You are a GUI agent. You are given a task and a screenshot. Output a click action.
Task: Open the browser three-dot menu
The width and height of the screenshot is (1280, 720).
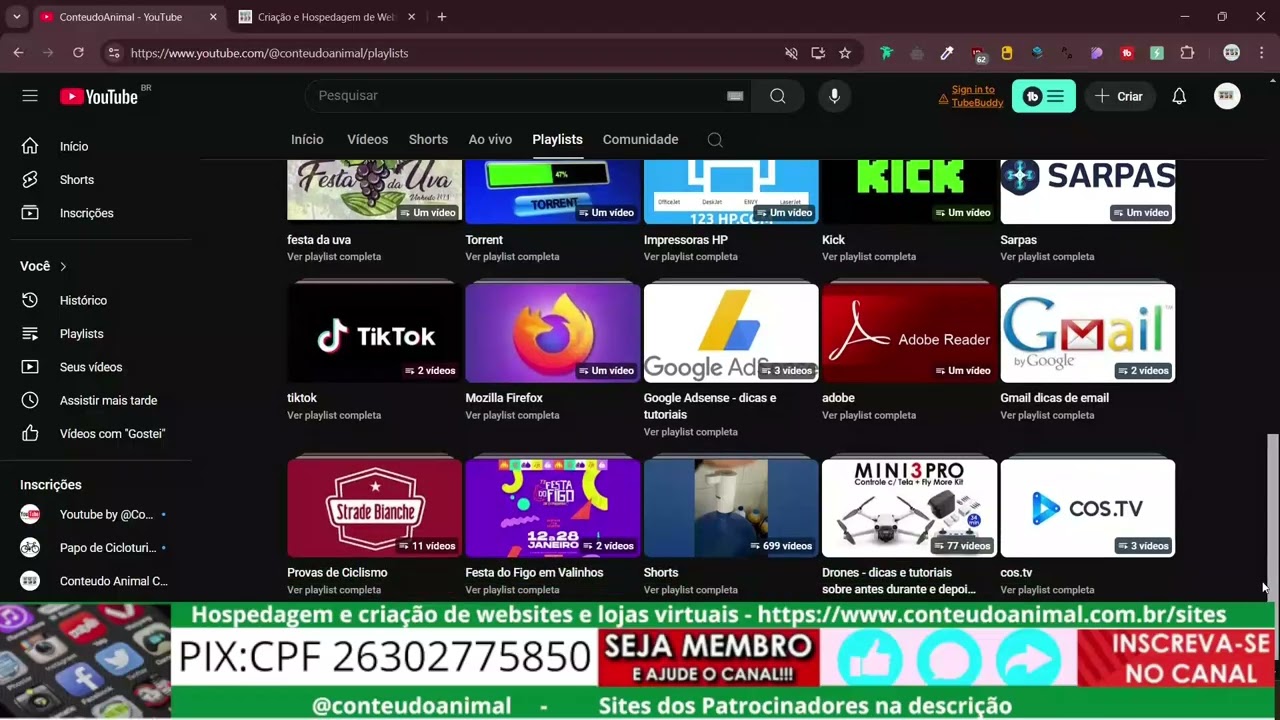[1262, 53]
